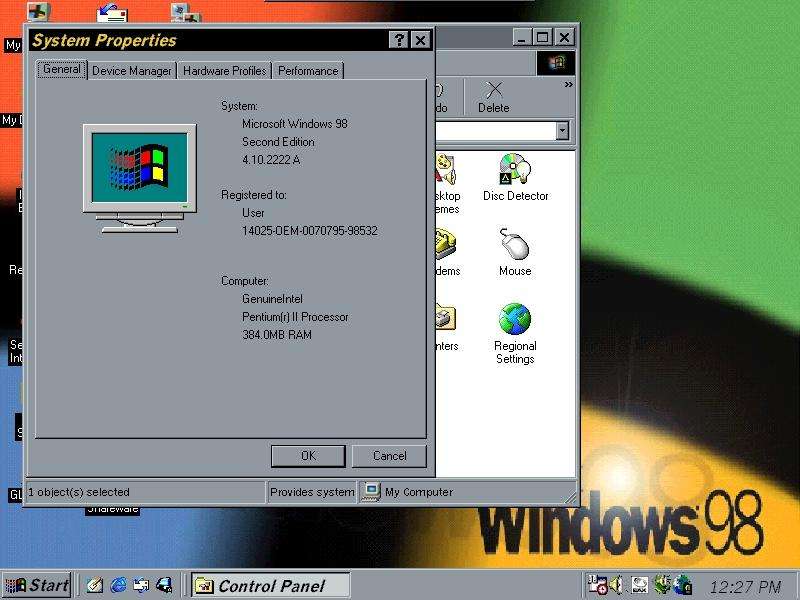The height and width of the screenshot is (600, 800).
Task: Open the Disc Detector control panel icon
Action: pyautogui.click(x=515, y=169)
